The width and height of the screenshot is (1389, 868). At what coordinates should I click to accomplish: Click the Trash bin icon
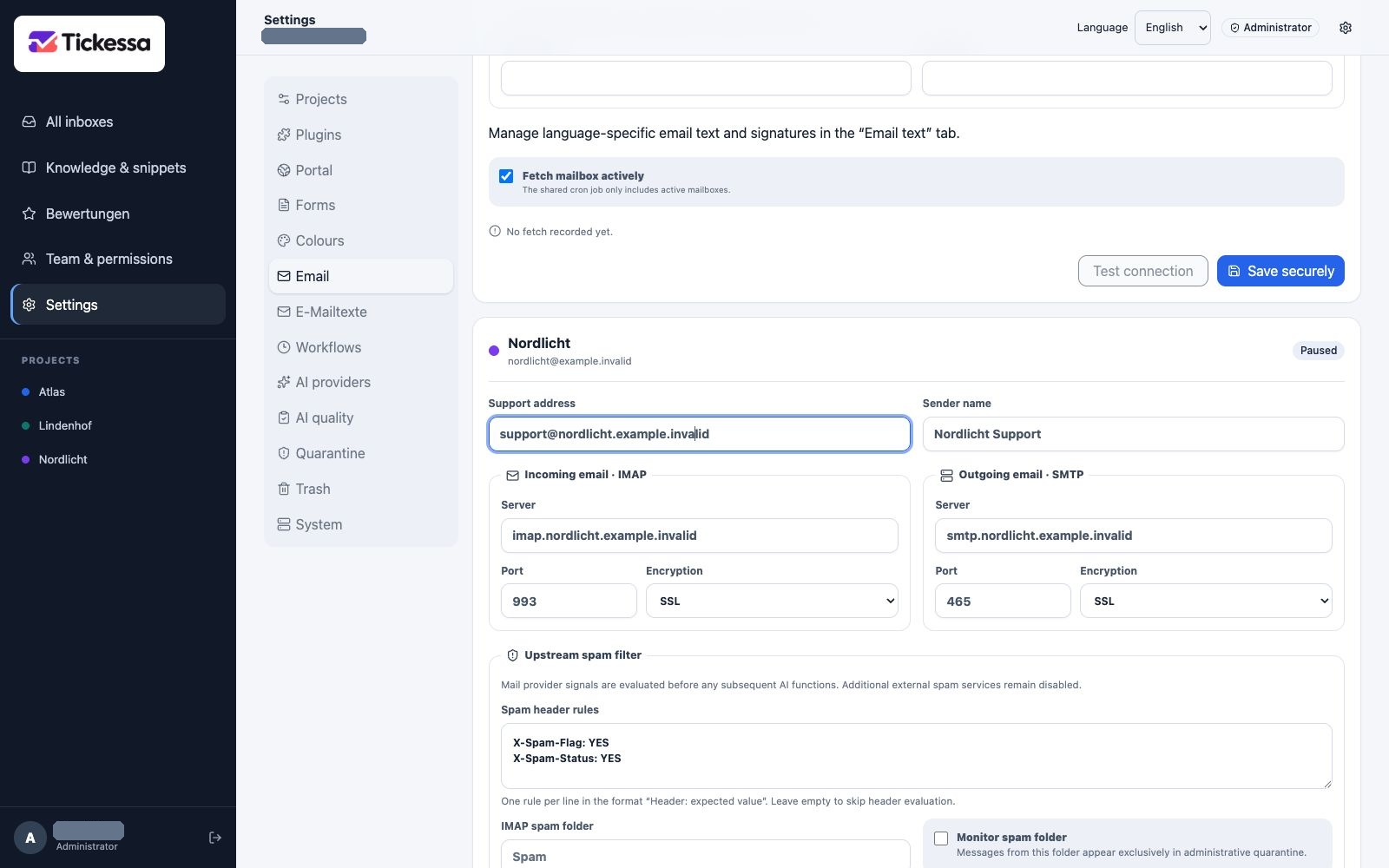click(284, 489)
